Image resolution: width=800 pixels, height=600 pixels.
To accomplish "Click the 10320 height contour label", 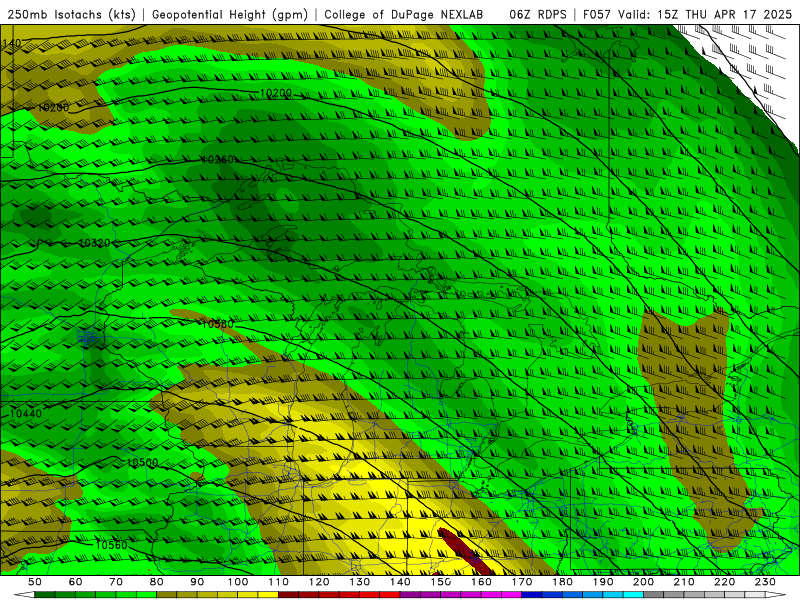I will click(x=94, y=243).
